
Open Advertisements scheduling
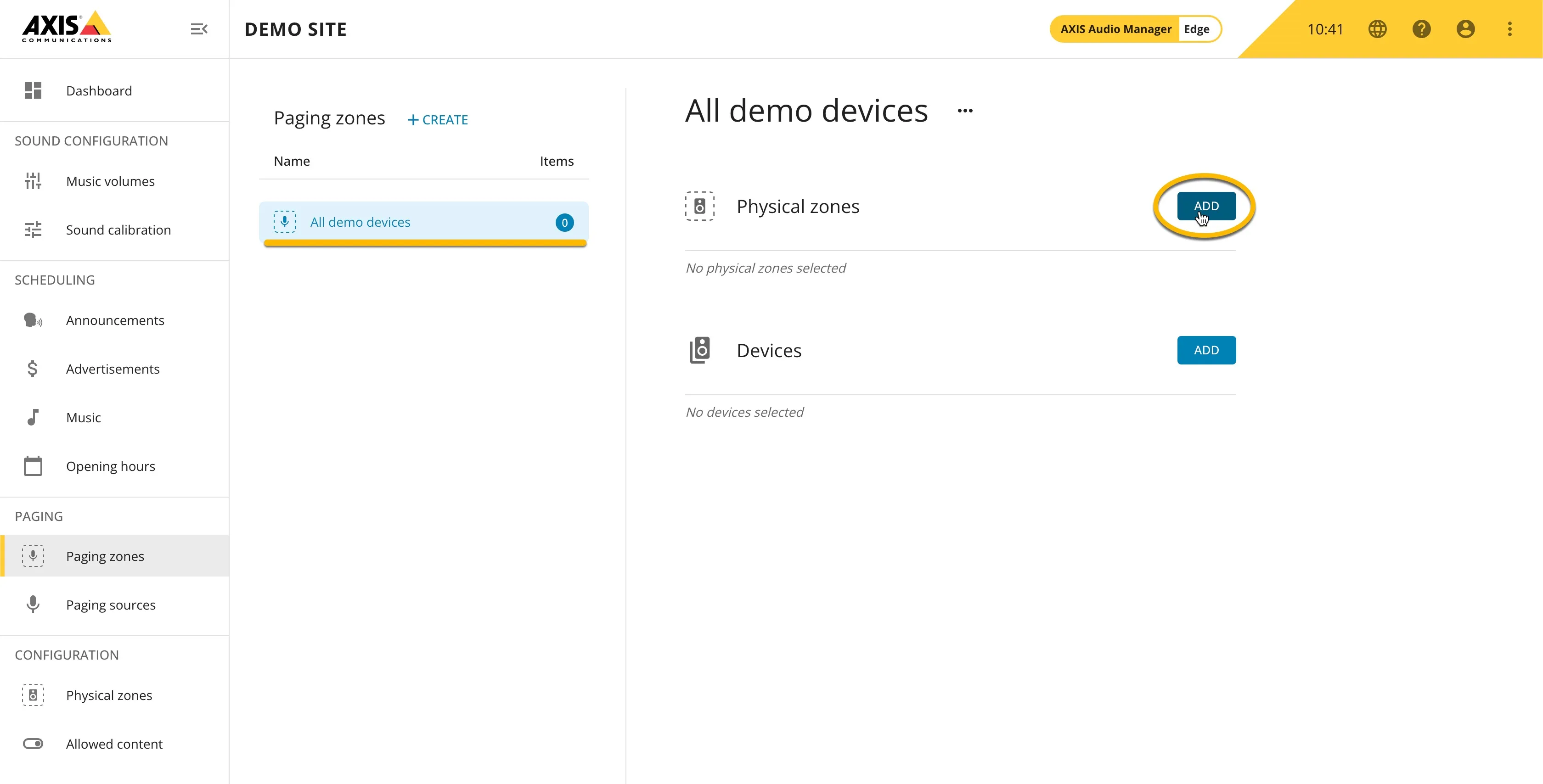click(x=114, y=368)
